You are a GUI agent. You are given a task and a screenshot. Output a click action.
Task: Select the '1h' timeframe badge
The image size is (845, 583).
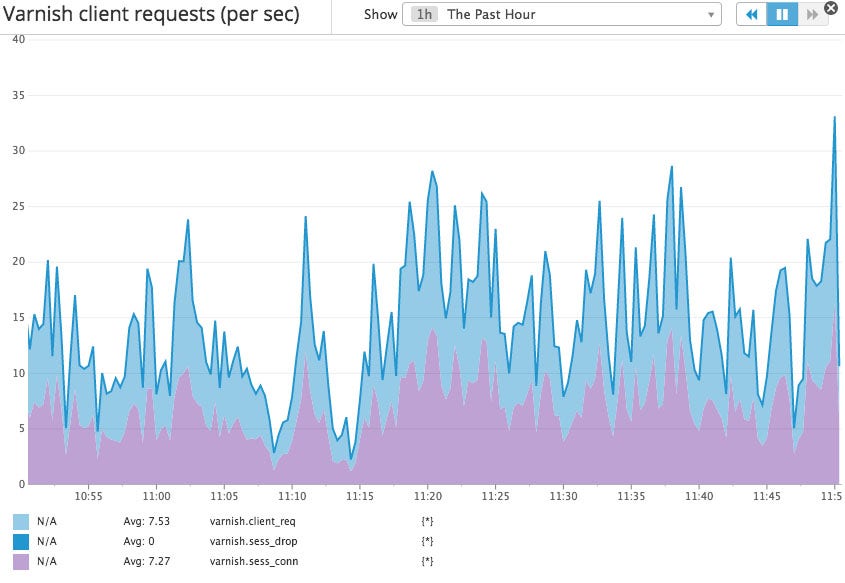[424, 15]
